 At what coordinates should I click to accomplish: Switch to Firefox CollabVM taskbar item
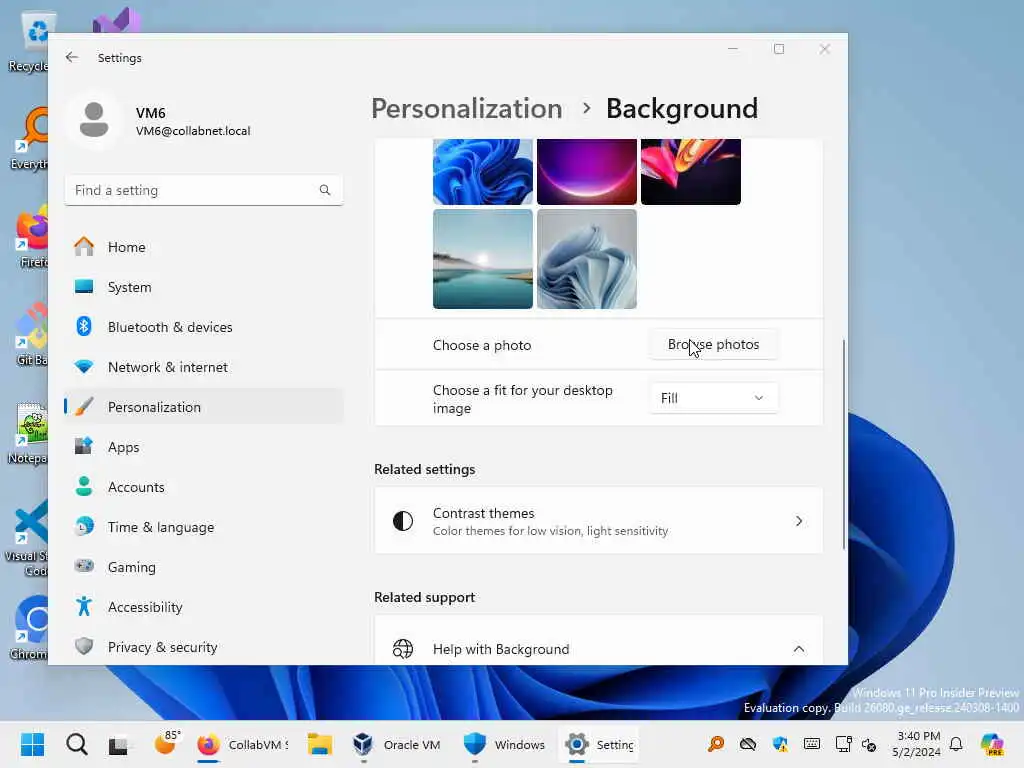point(242,744)
